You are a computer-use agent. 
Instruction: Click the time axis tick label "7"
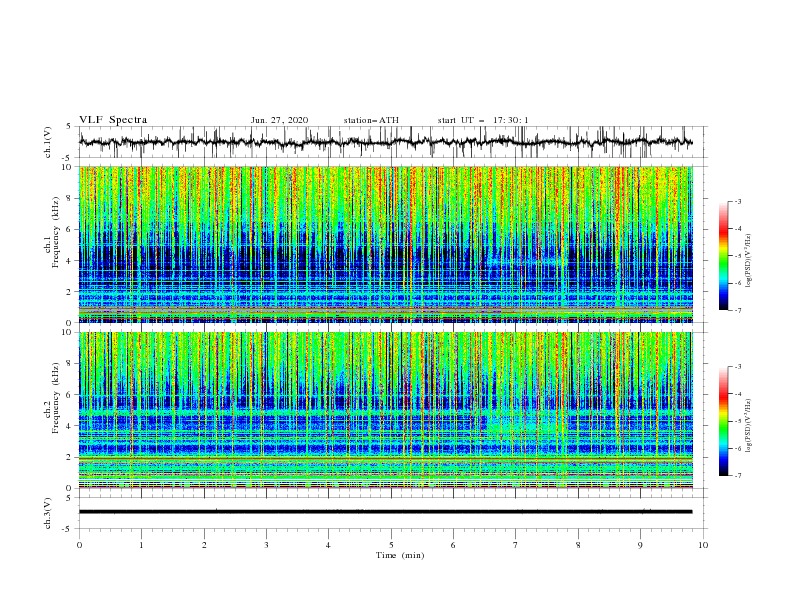pos(516,545)
